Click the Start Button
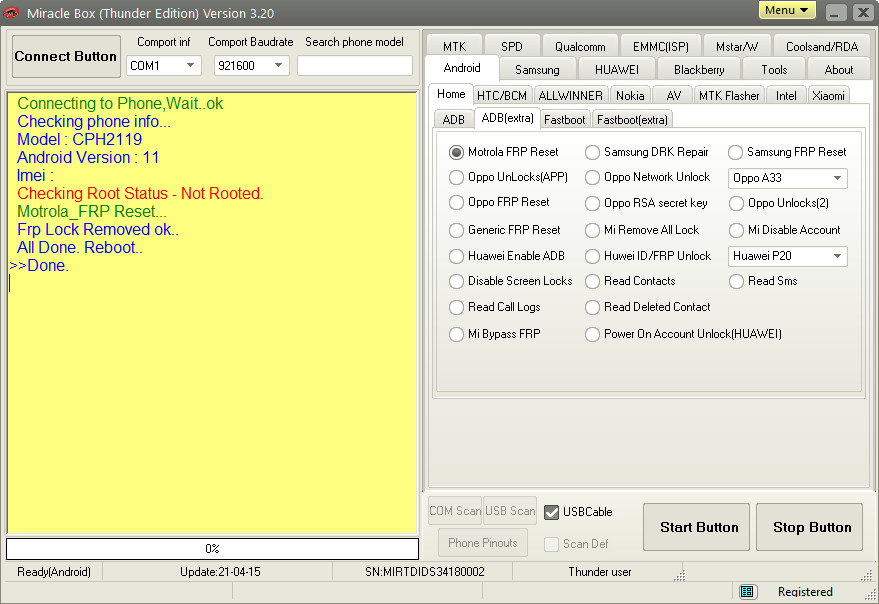 (696, 527)
